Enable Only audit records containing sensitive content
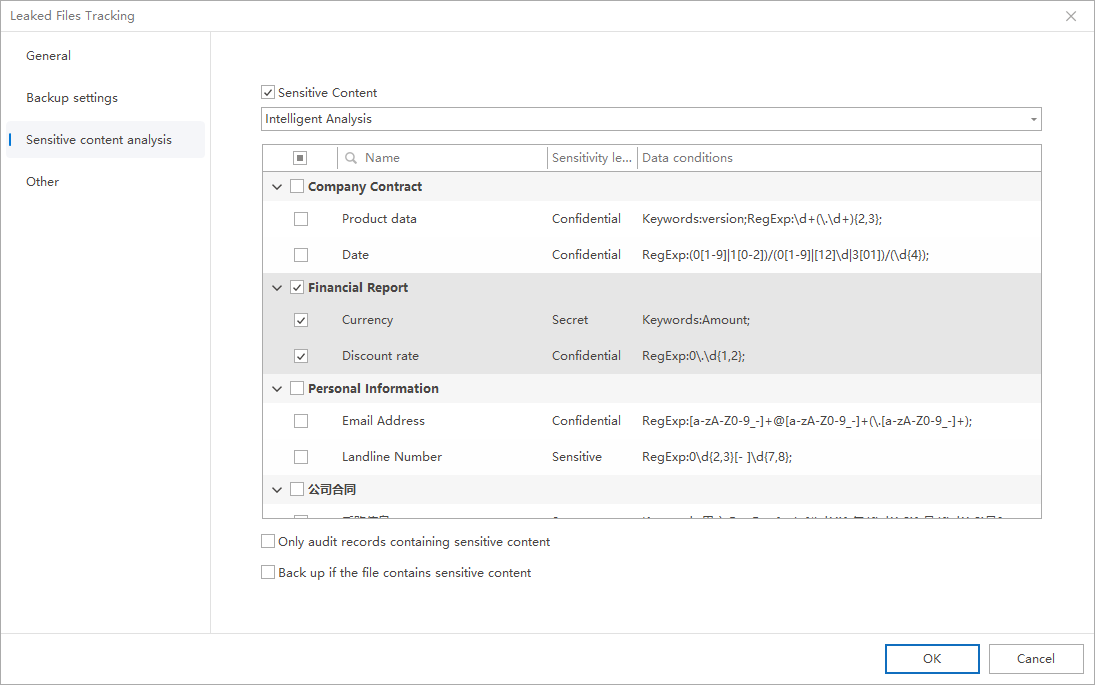 point(268,542)
